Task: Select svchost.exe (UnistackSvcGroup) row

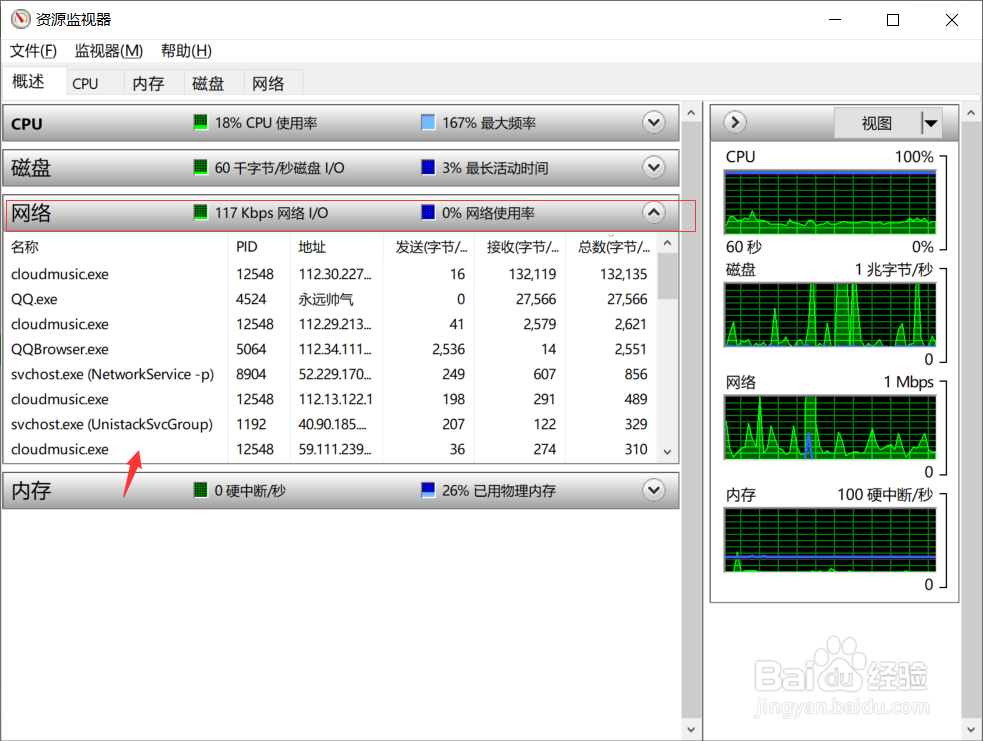Action: [x=331, y=424]
